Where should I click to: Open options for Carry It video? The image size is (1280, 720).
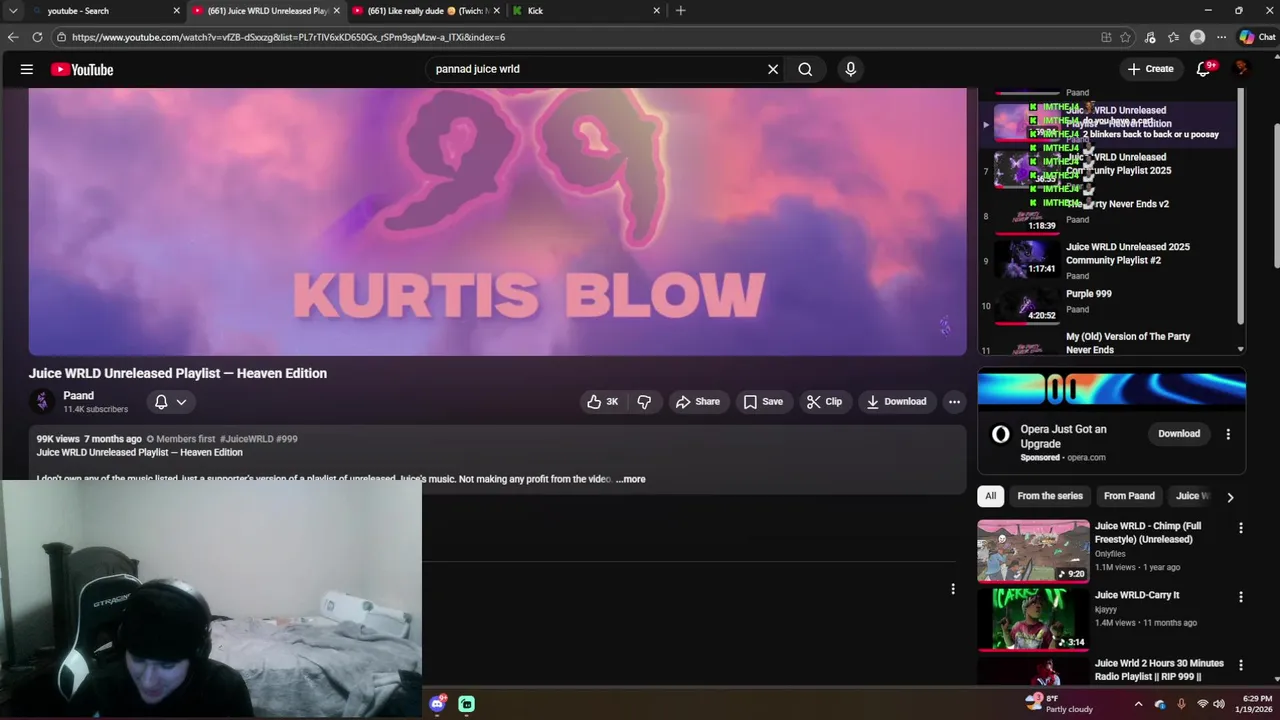tap(1241, 597)
